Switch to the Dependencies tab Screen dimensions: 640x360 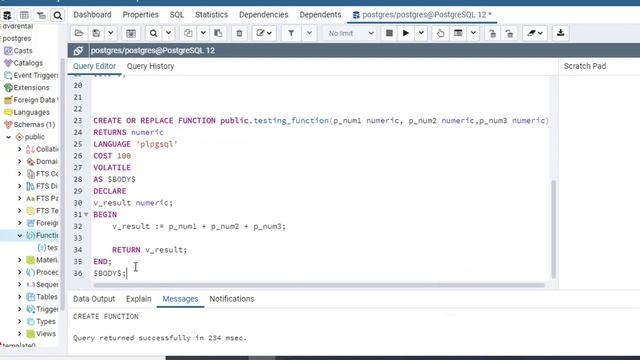pos(264,15)
